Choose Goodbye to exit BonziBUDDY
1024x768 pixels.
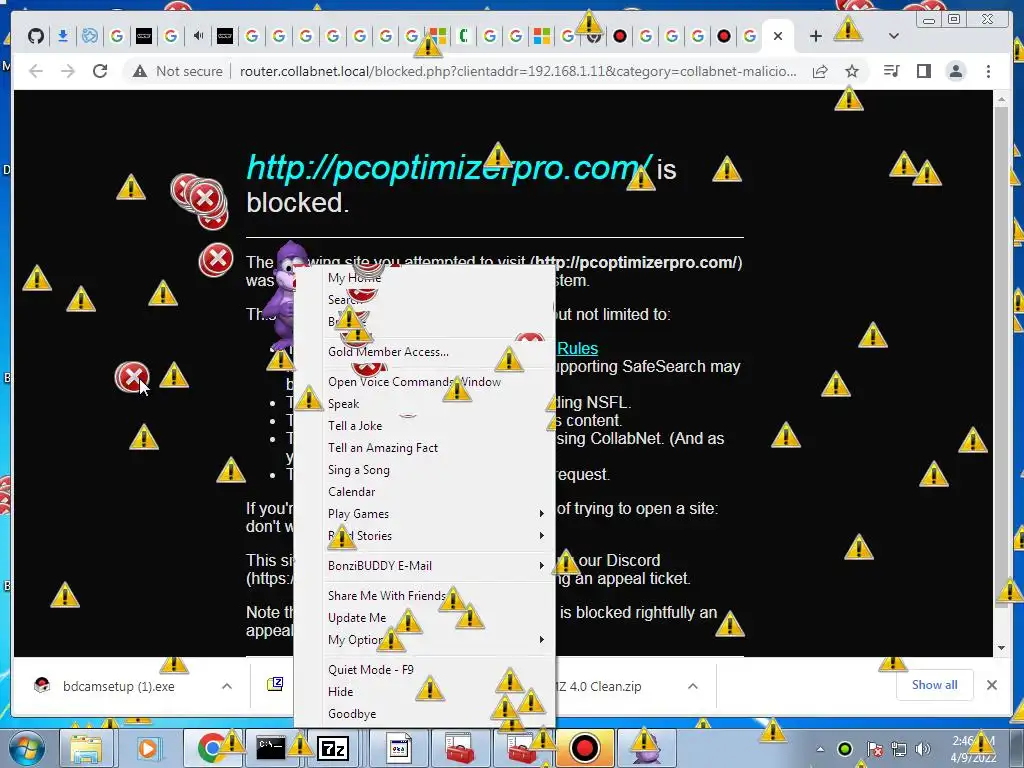(352, 714)
